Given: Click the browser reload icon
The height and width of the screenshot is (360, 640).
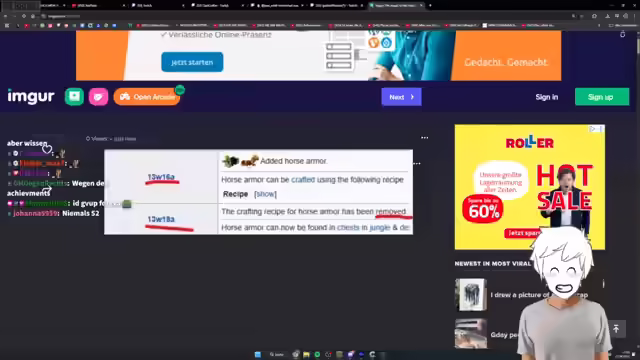Looking at the screenshot, I should (x=24, y=16).
